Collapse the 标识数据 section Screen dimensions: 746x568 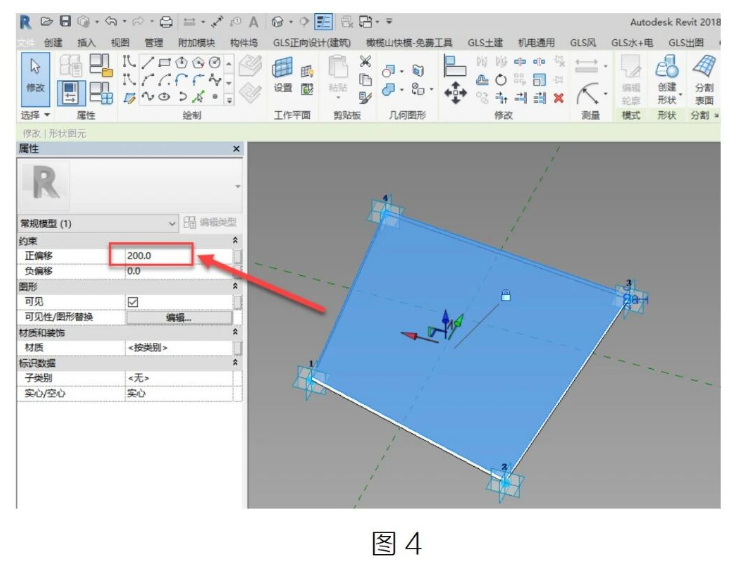point(235,362)
